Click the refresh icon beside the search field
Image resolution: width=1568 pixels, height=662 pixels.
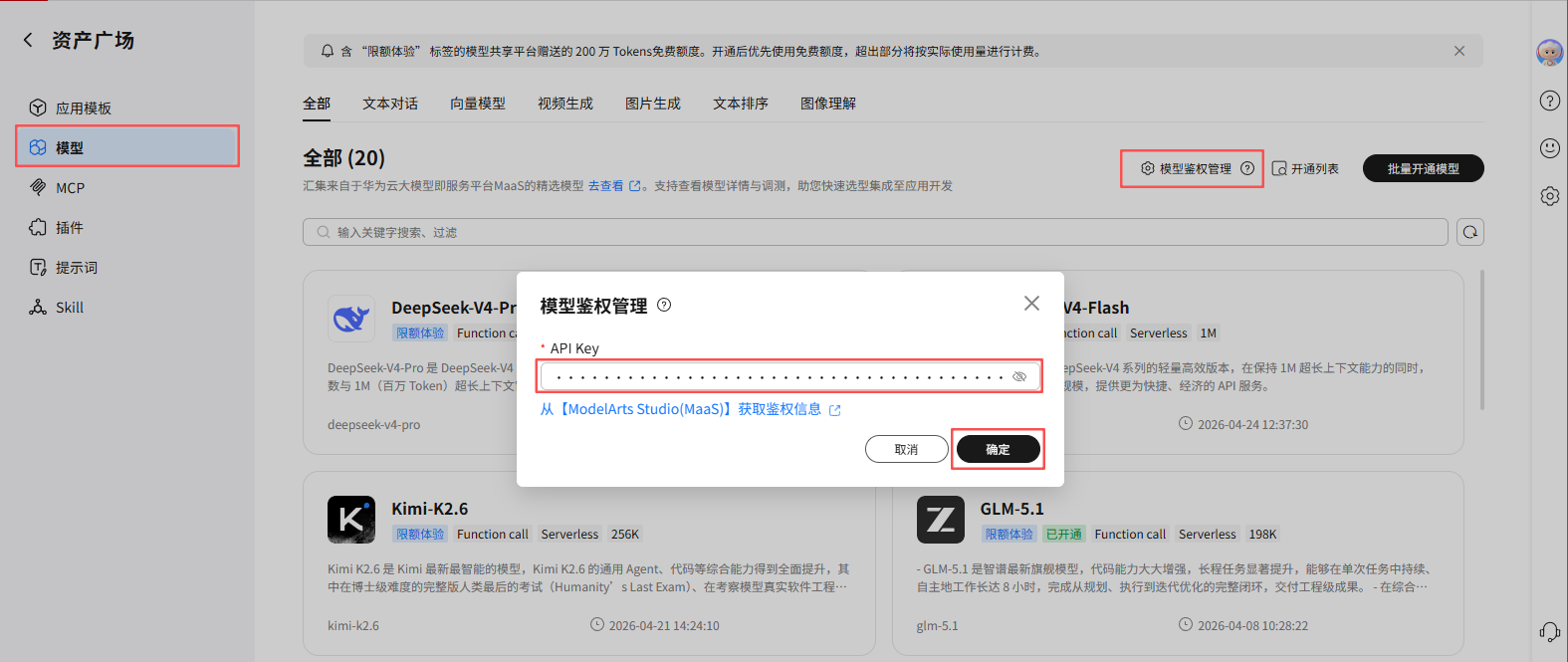point(1470,232)
